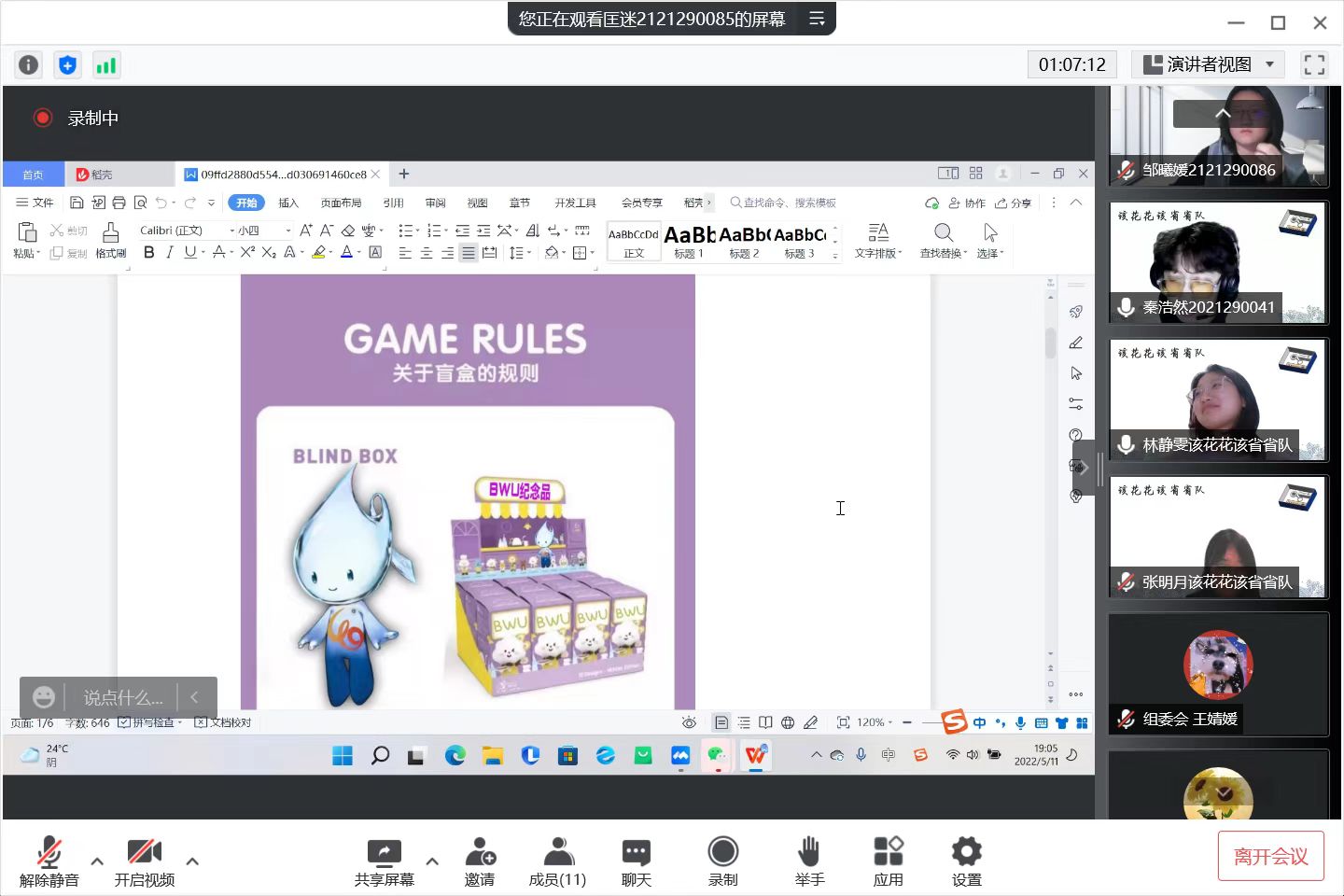
Task: Open the Members 成员(11) list
Action: (557, 861)
